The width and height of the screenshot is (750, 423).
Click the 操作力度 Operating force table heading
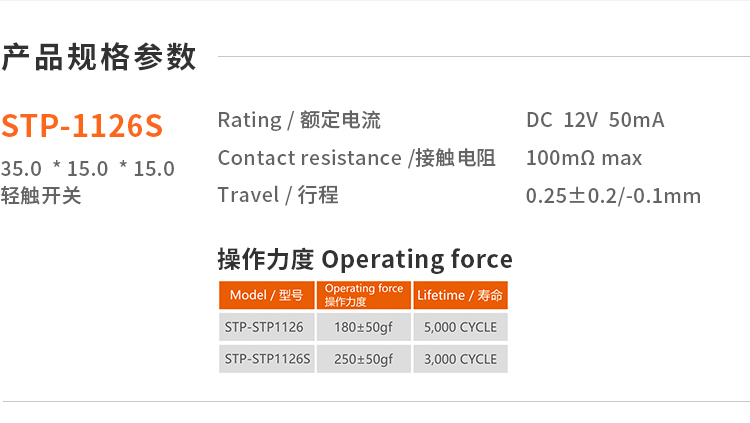click(365, 260)
